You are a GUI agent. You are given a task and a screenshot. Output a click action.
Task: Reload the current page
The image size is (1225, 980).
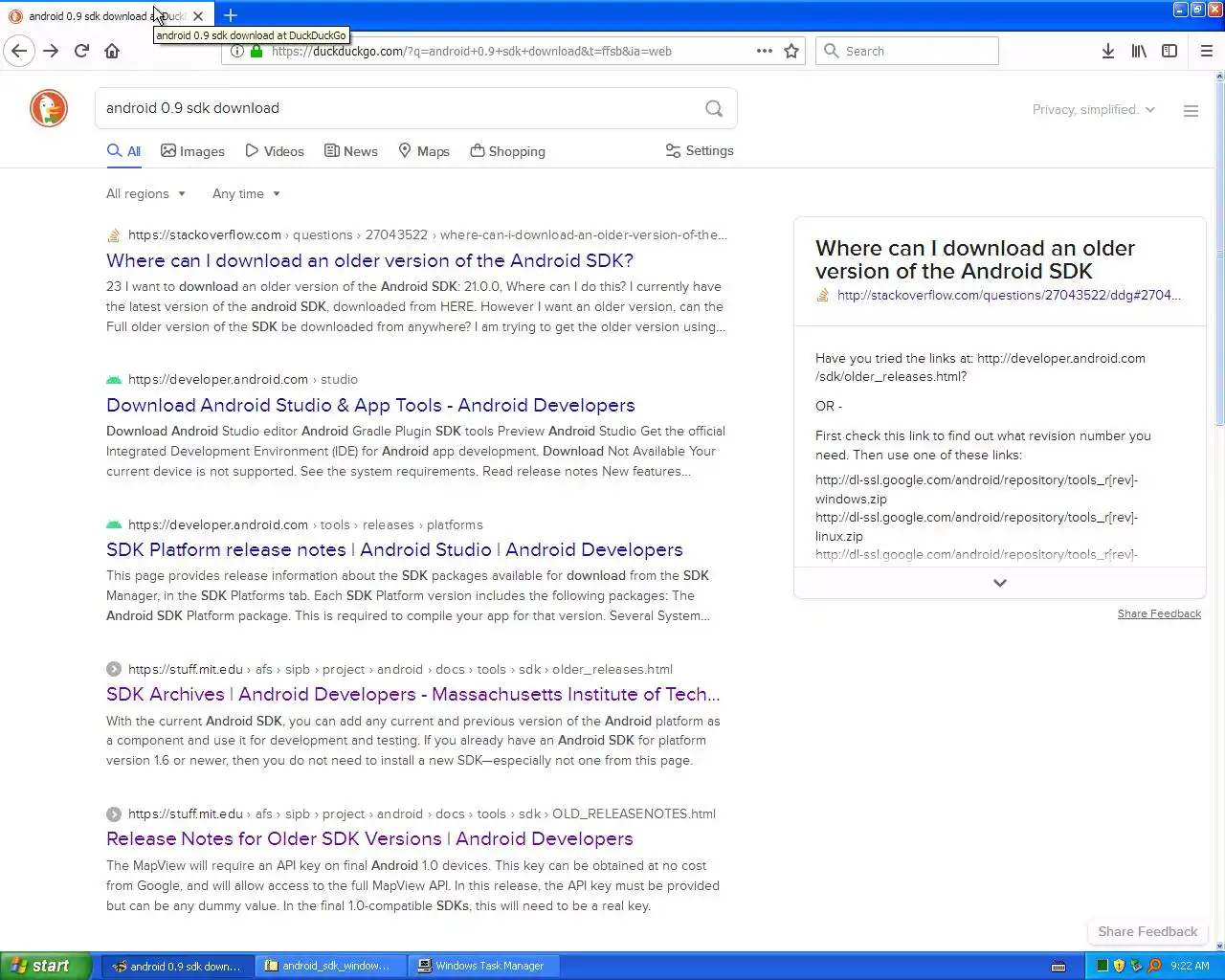[x=81, y=51]
